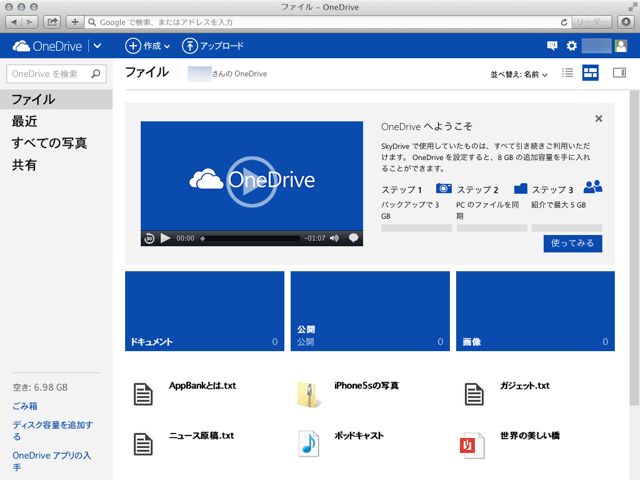Open the 公開 folder tile
Viewport: 640px width, 480px height.
370,311
